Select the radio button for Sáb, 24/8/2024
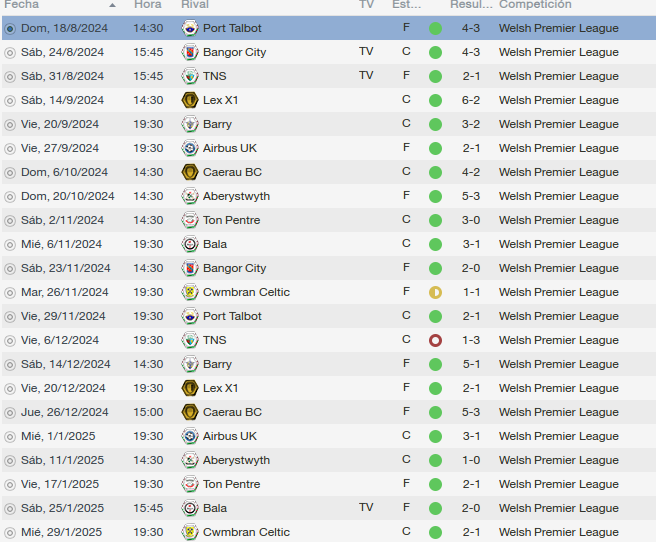 coord(10,53)
